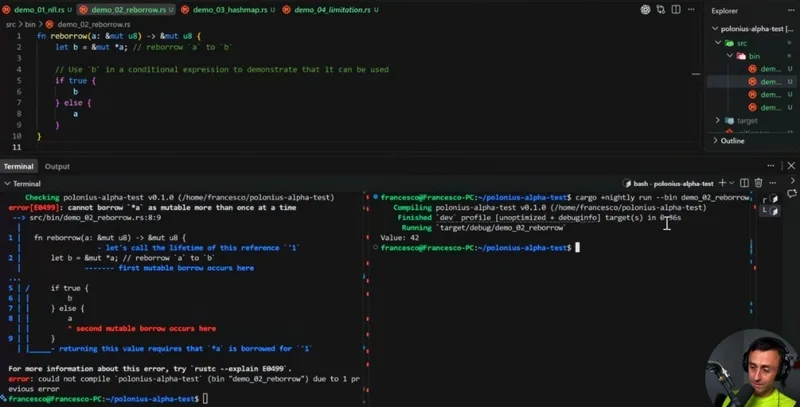Collapse the polonius-alpha-test root folder
This screenshot has height=407, width=800.
tap(715, 29)
